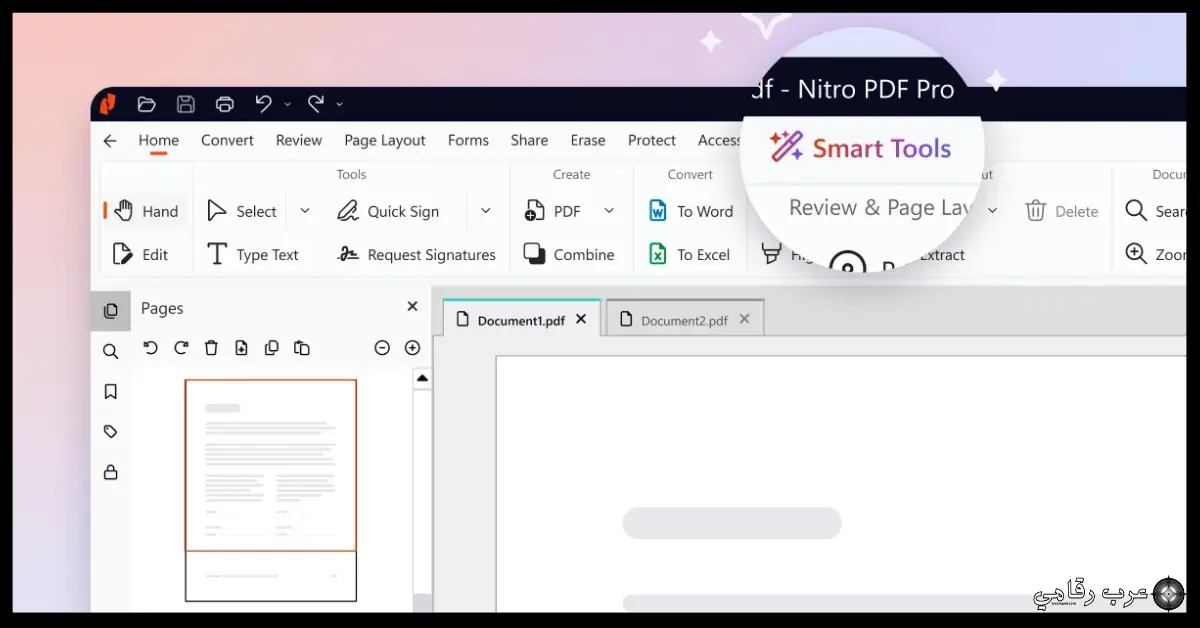Open the Home ribbon tab
This screenshot has width=1200, height=628.
coord(158,140)
